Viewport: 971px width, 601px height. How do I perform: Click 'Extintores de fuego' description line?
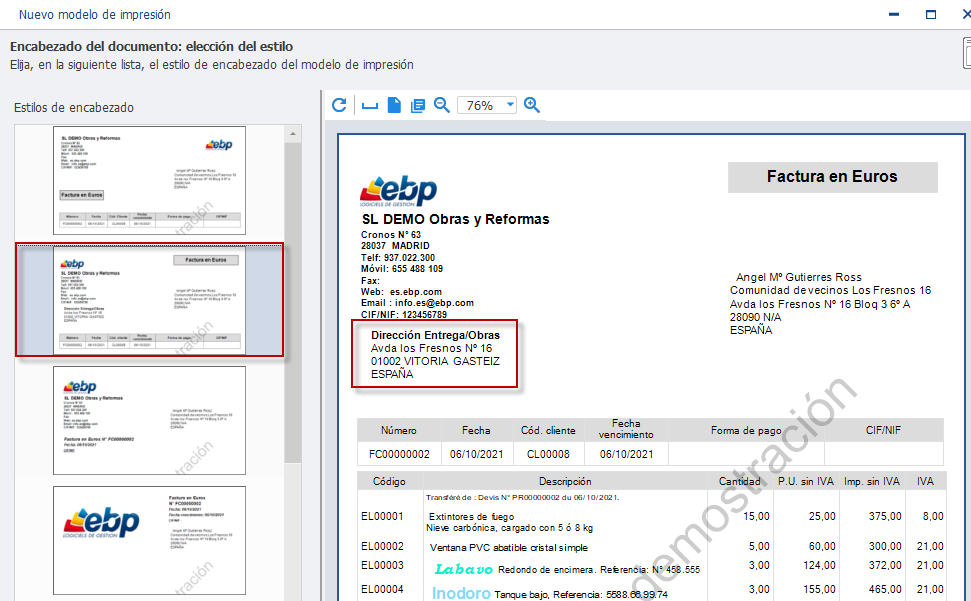471,517
